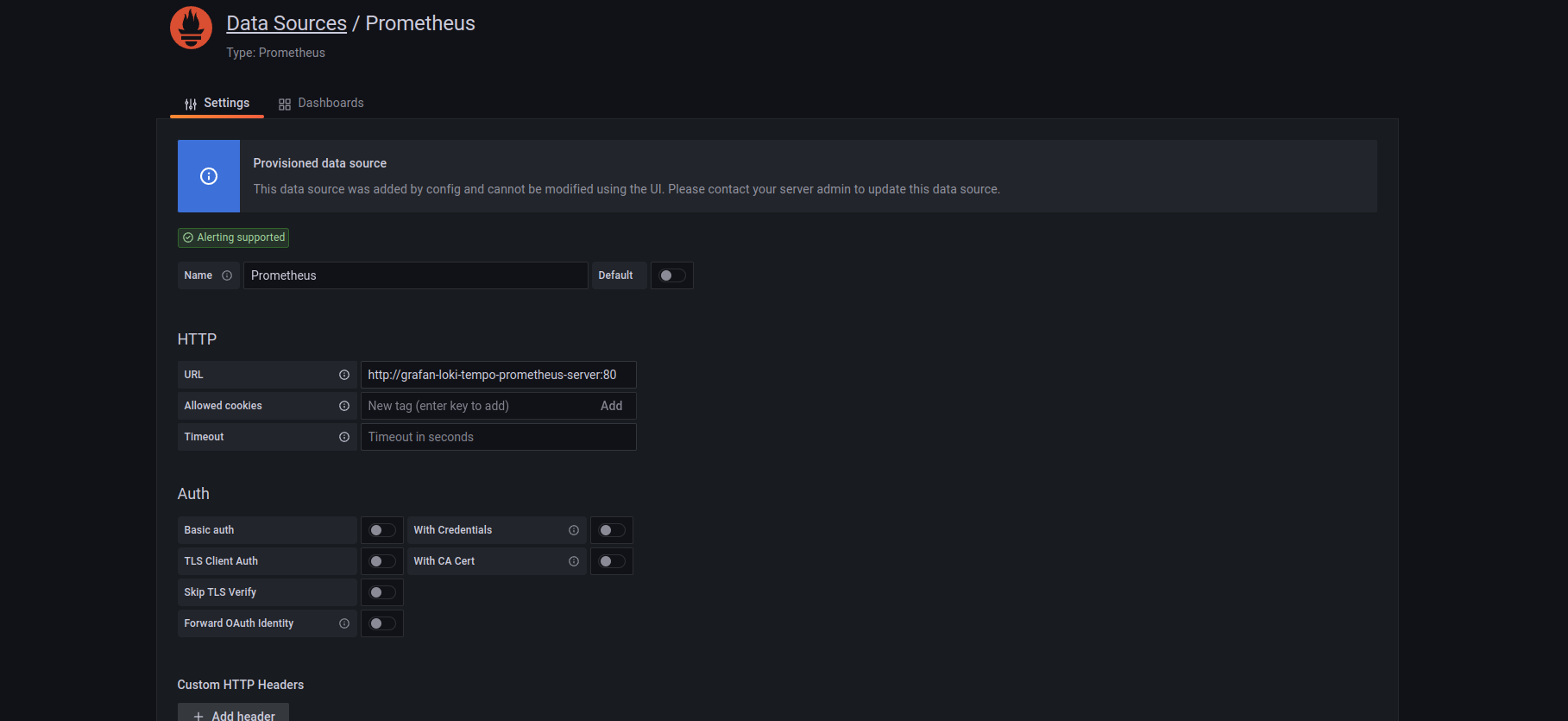Click the Settings tab sliders icon
The width and height of the screenshot is (1568, 721).
coord(191,104)
